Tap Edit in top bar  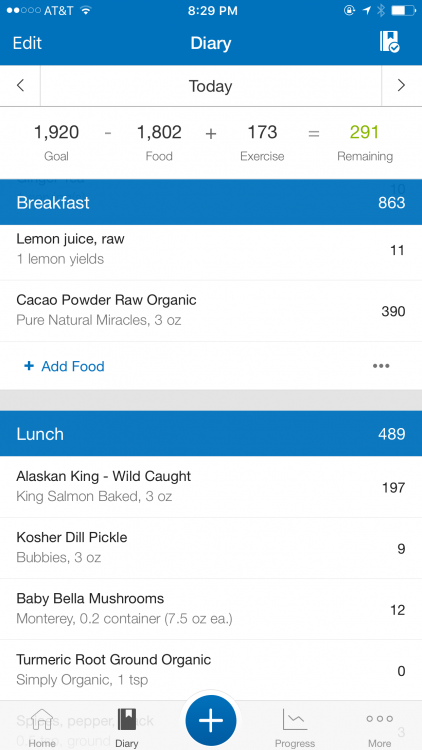click(27, 43)
